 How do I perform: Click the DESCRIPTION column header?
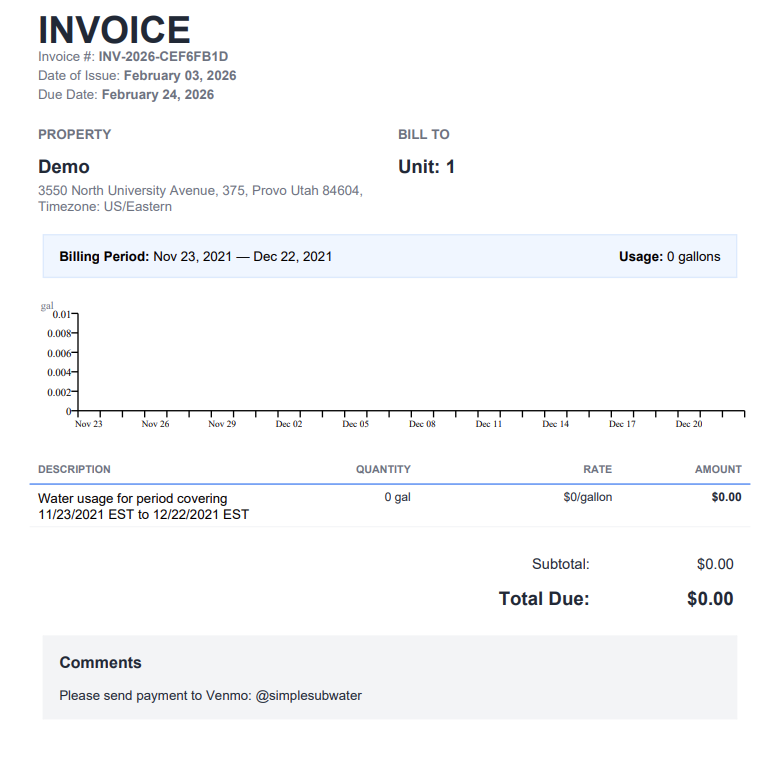(x=74, y=469)
